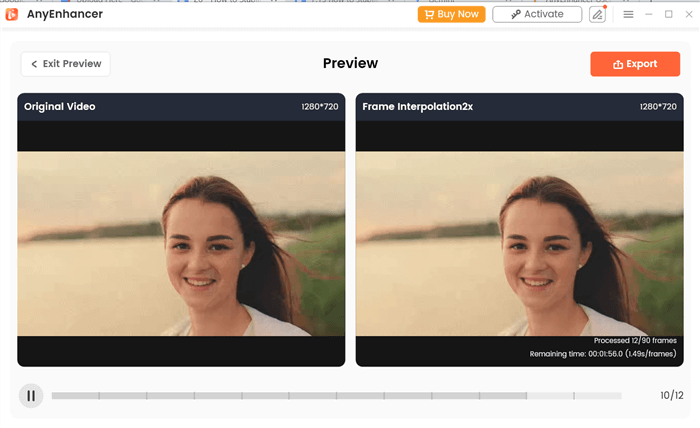Open the hamburger menu icon
700x428 pixels.
click(628, 14)
